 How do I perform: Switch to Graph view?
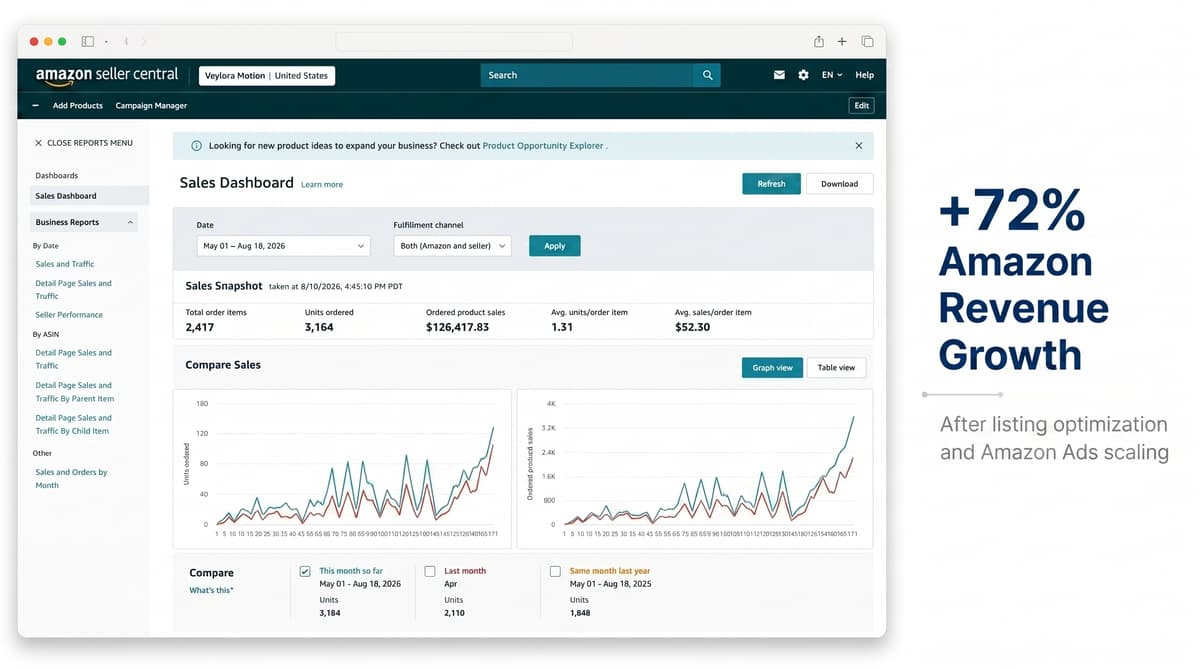click(772, 368)
